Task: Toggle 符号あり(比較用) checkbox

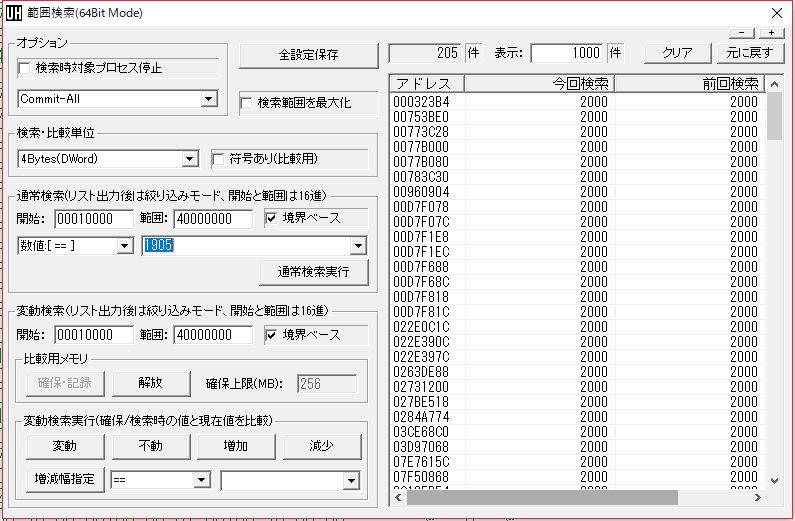Action: click(218, 159)
